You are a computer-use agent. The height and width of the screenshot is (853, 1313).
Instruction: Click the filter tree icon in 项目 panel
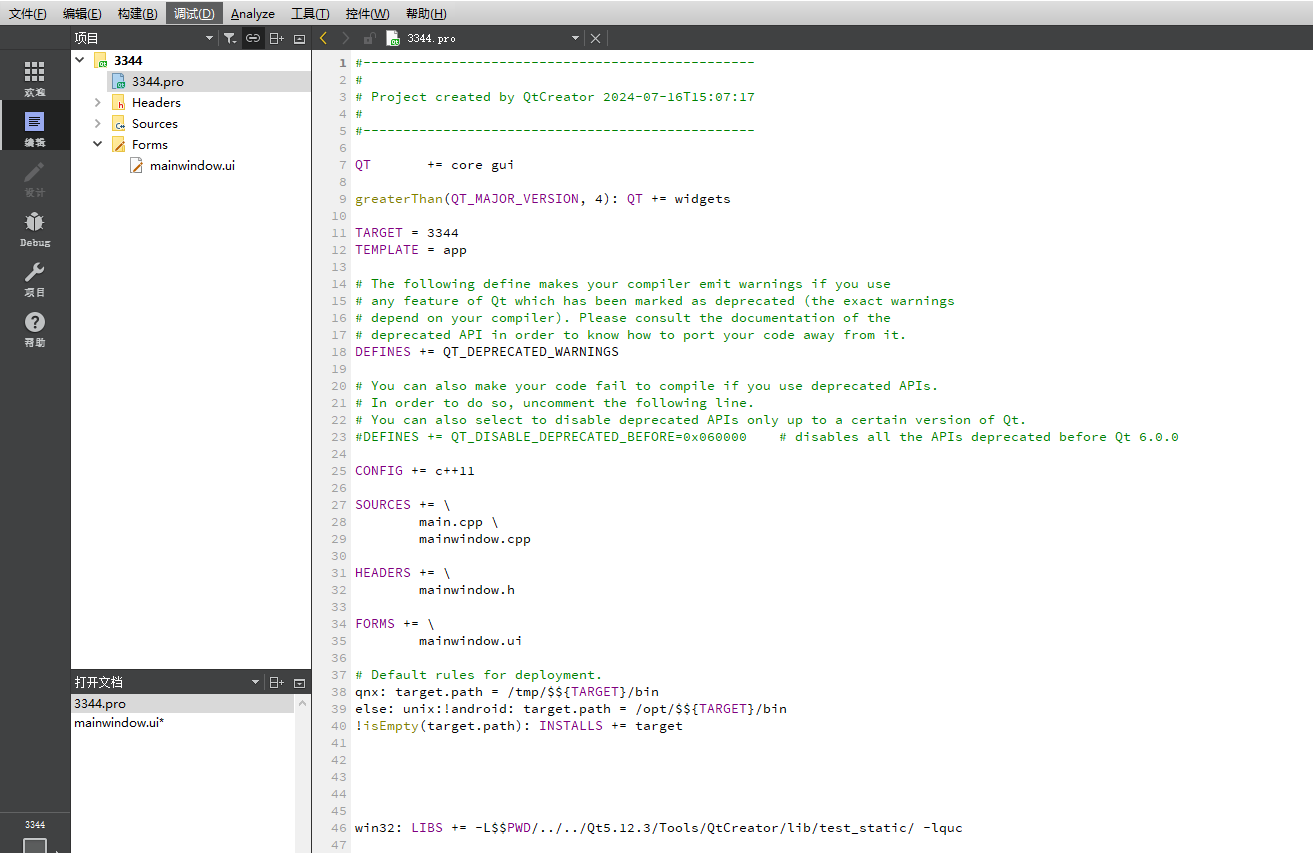[230, 38]
